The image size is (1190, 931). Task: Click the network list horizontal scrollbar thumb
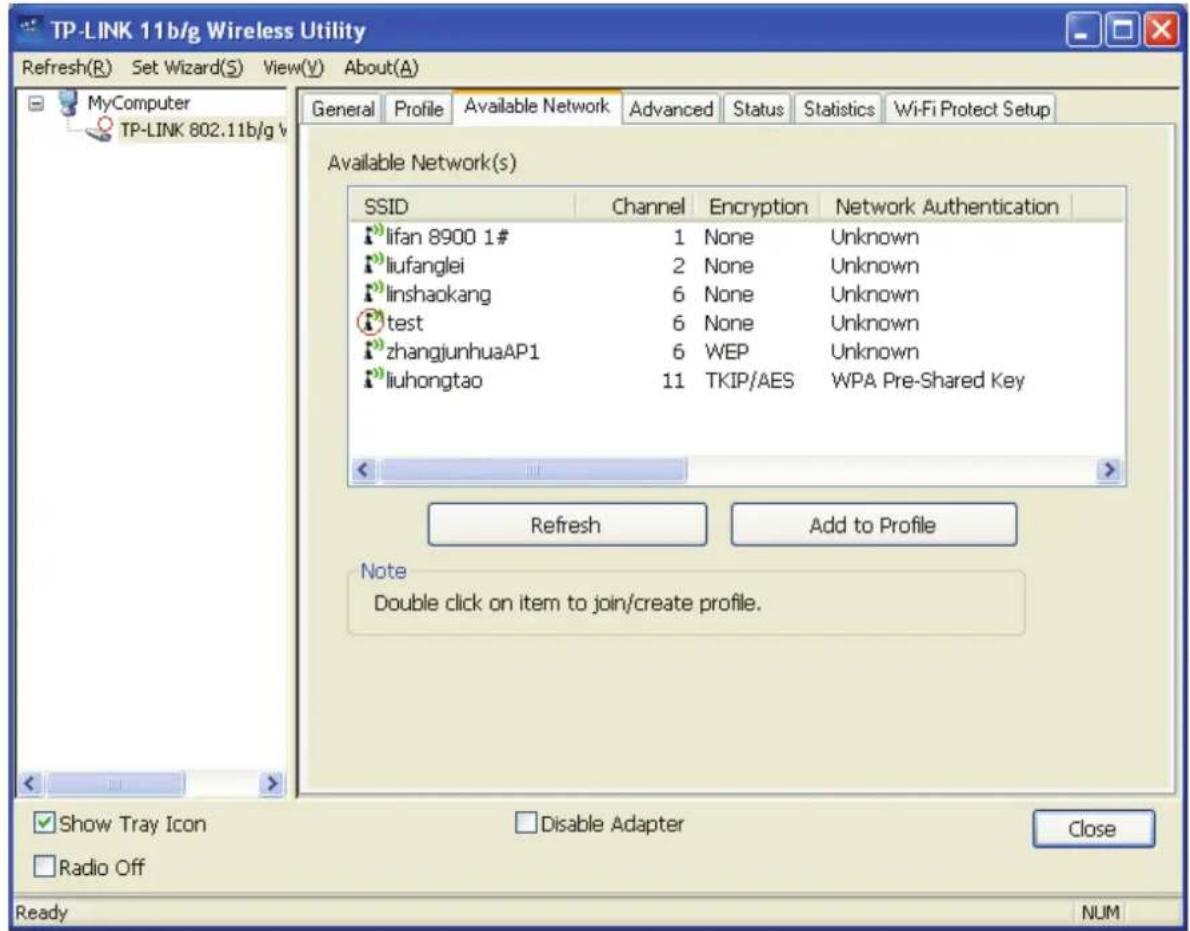(x=532, y=470)
